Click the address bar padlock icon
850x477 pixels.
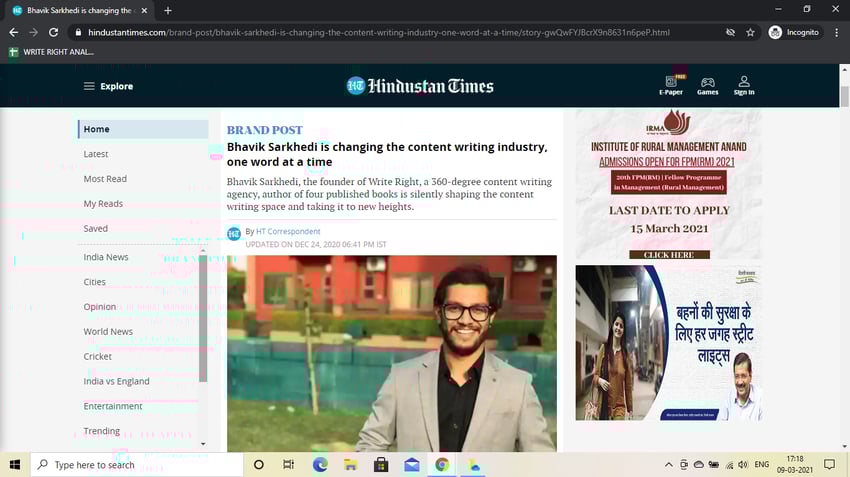pos(79,33)
